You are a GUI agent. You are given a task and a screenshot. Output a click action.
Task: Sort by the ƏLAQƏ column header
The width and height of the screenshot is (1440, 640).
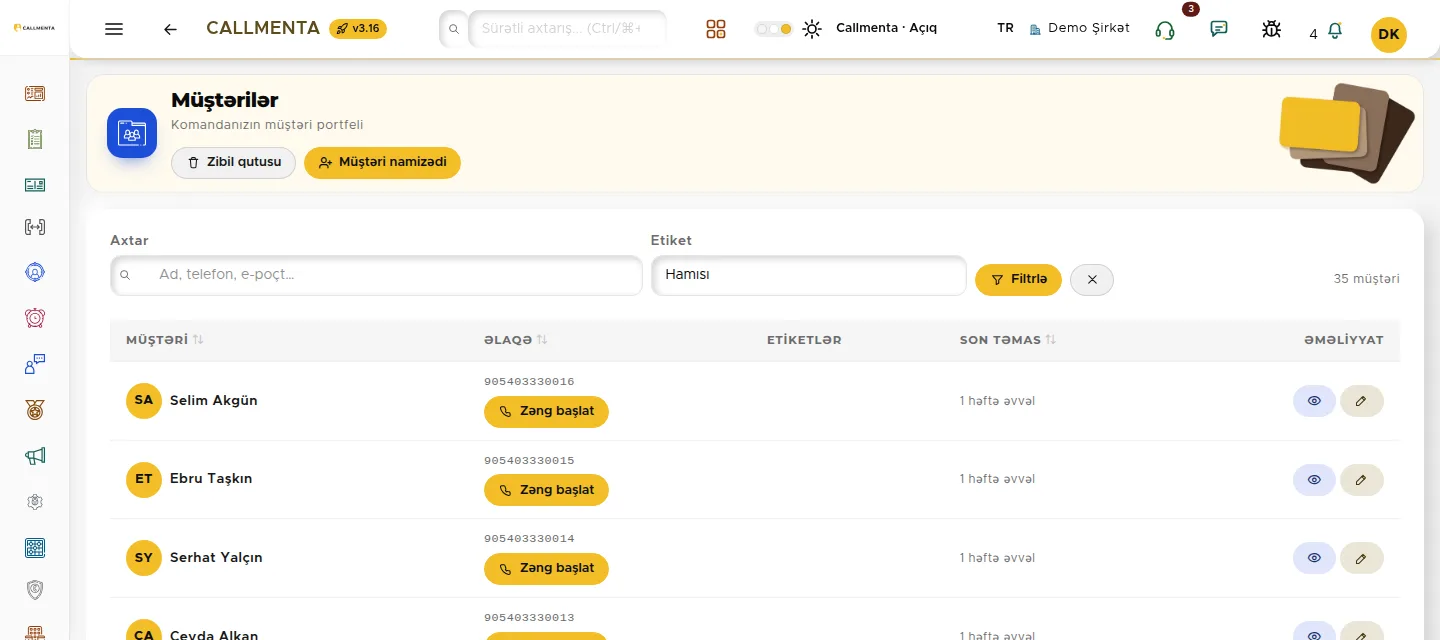(516, 340)
